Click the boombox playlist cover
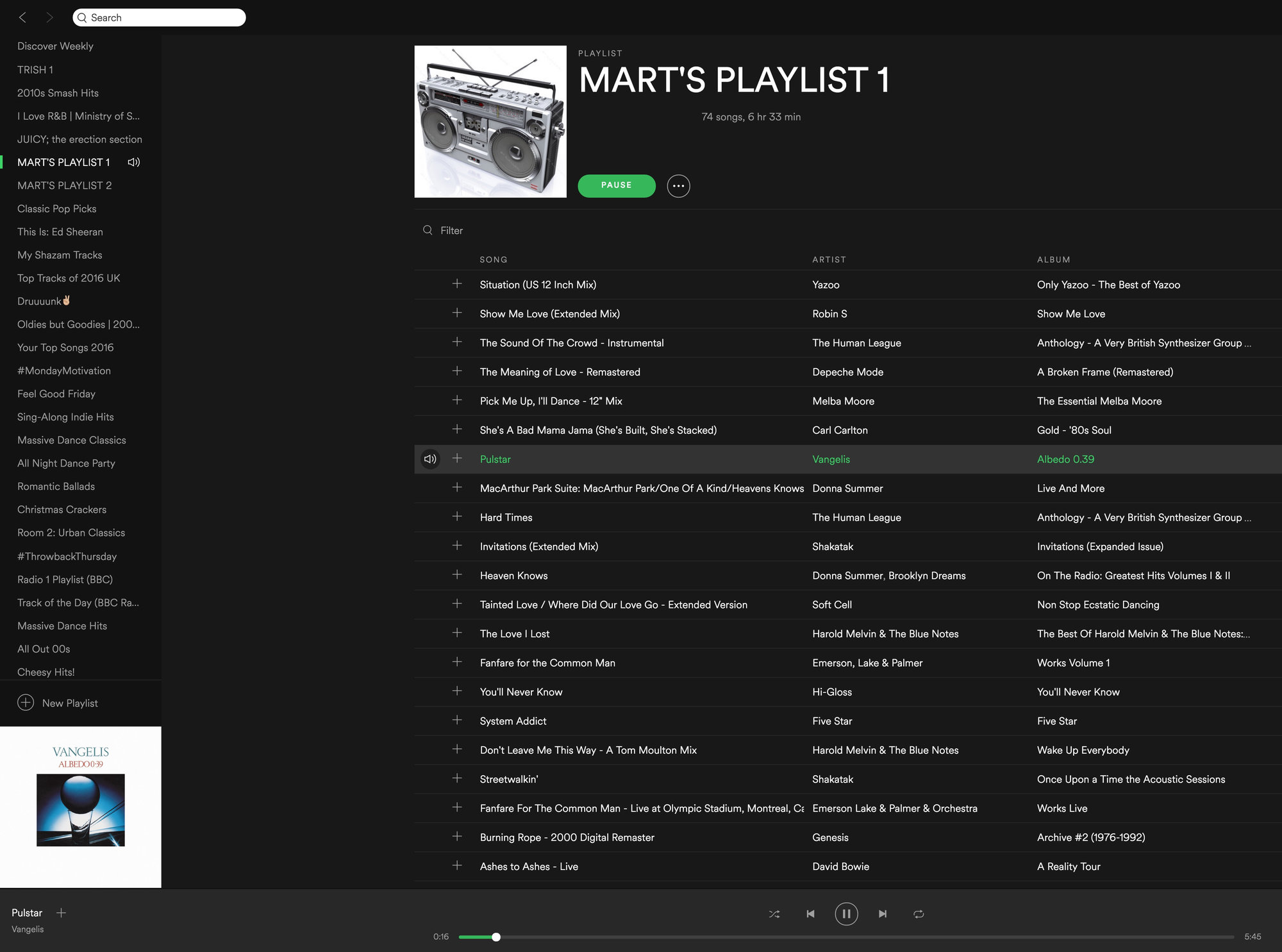Image resolution: width=1282 pixels, height=952 pixels. pos(490,121)
